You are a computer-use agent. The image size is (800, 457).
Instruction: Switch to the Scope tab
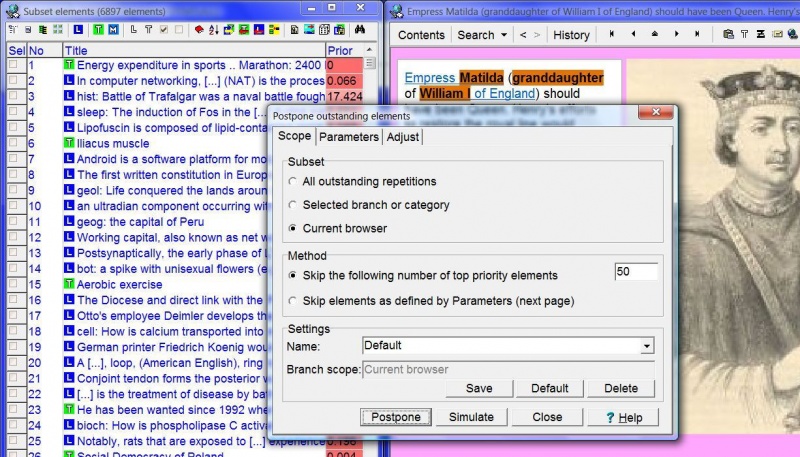pos(294,136)
